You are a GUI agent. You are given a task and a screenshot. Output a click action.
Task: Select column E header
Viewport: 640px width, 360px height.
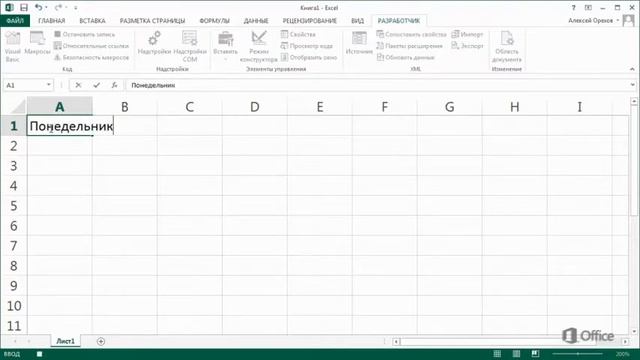click(x=320, y=107)
